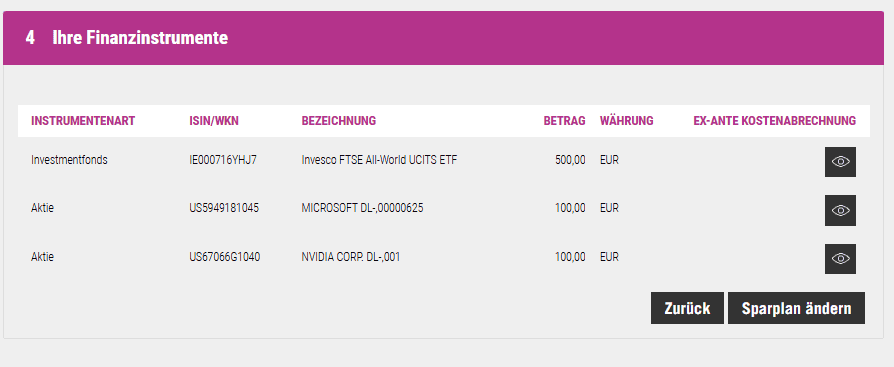Click the Ihre Finanzinstrumente section header
Viewport: 894px width, 367px height.
[x=140, y=38]
